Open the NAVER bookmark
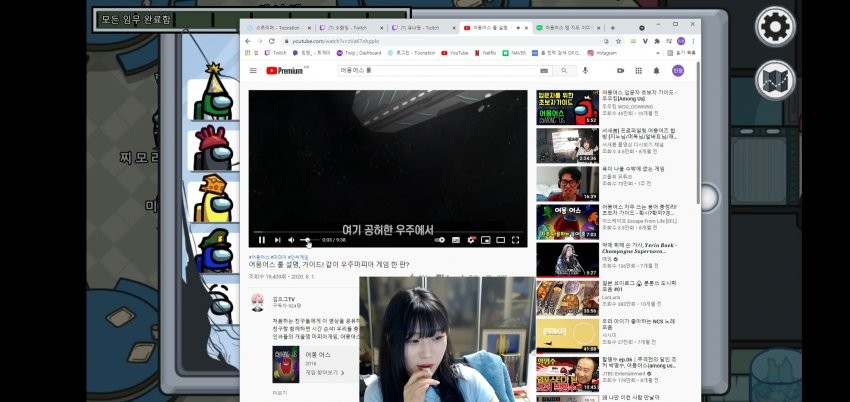 (x=514, y=53)
